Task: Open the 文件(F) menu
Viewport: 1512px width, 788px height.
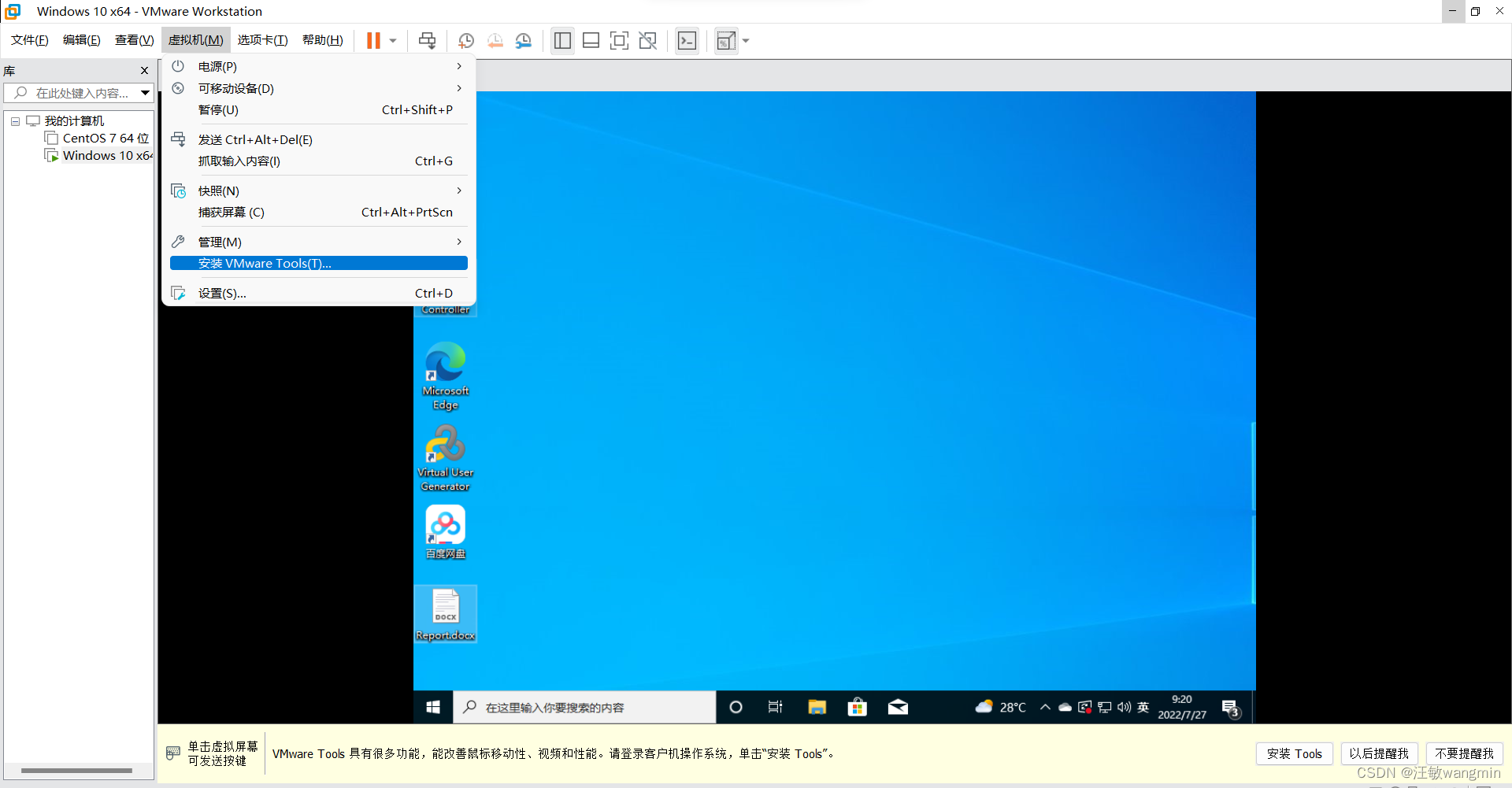Action: [30, 40]
